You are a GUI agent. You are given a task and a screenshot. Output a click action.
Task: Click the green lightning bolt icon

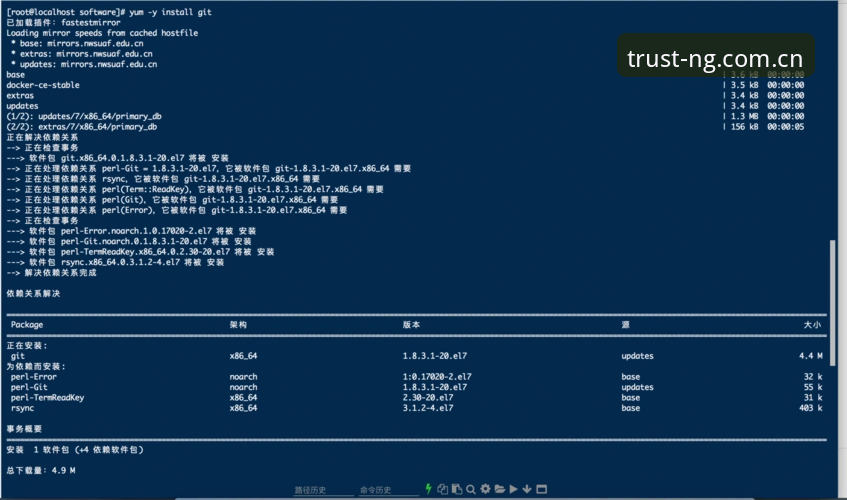click(x=428, y=489)
